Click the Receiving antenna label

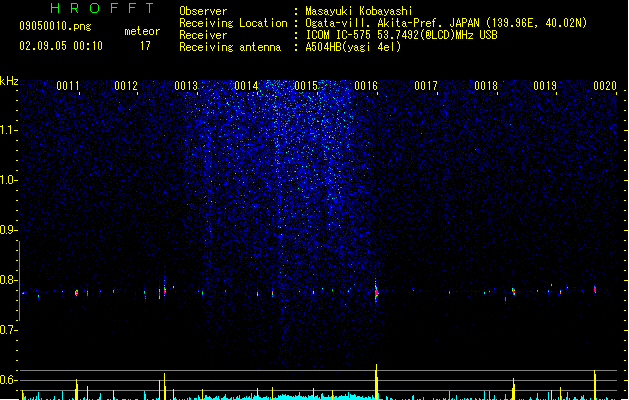[230, 47]
